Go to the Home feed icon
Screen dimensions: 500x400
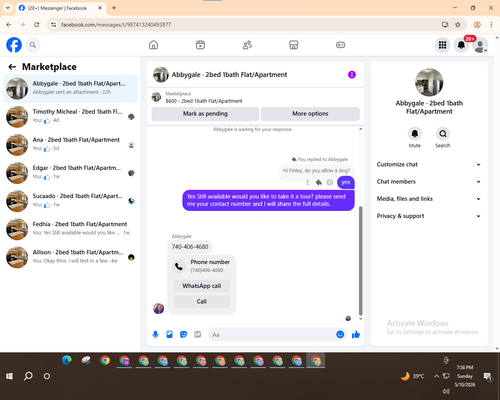click(153, 45)
